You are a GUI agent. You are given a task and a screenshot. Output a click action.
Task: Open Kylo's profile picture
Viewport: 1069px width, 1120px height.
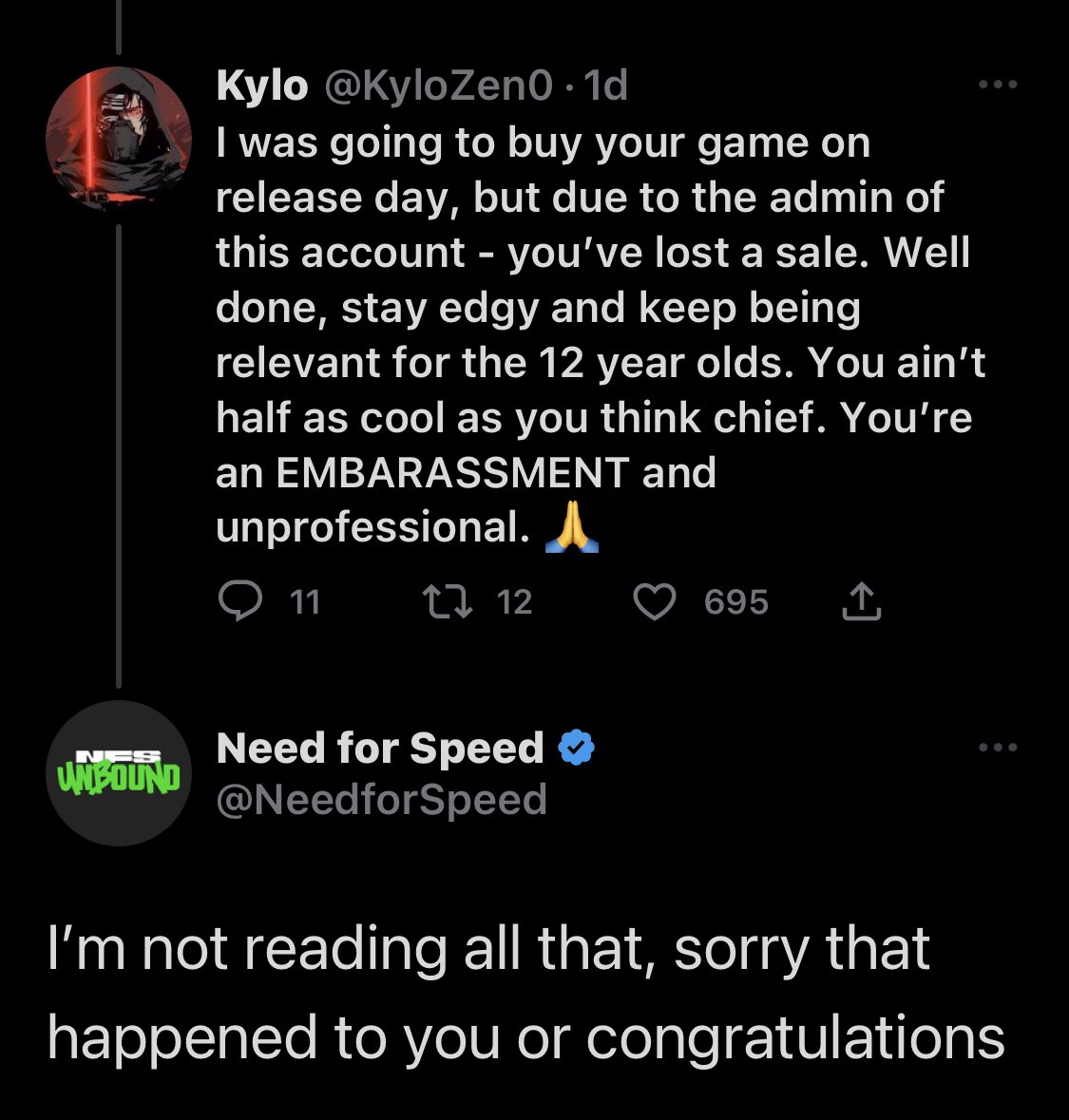(x=118, y=139)
